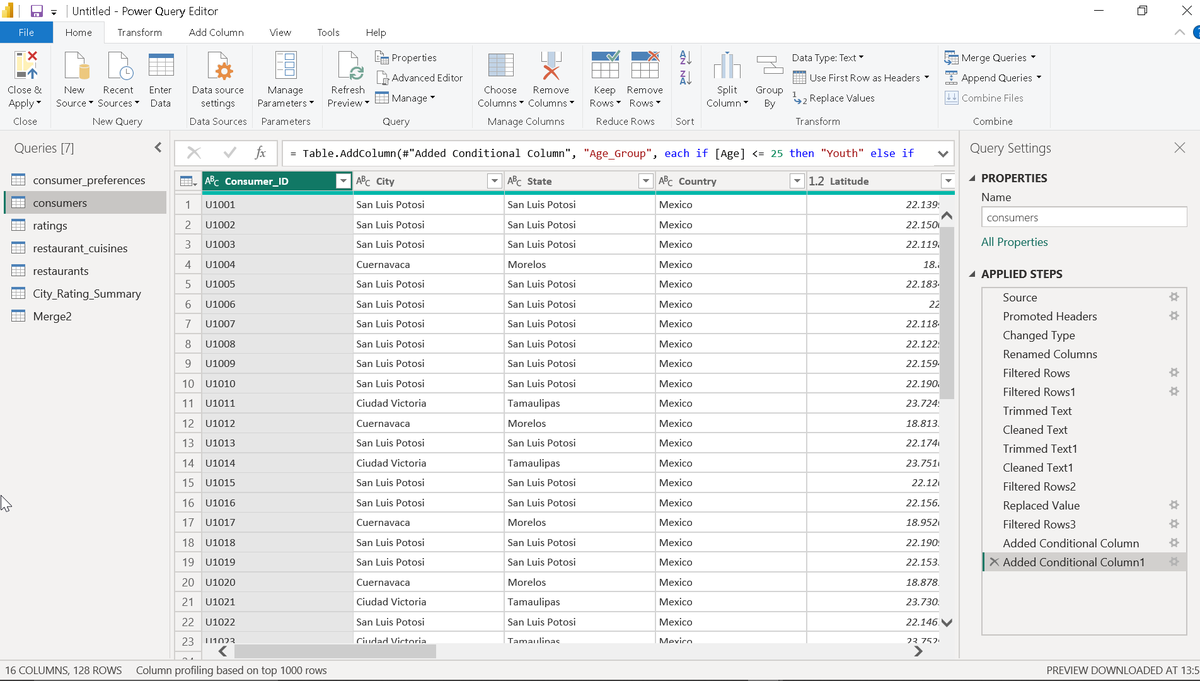This screenshot has width=1200, height=681.
Task: Click the Enter Data icon
Action: [160, 65]
